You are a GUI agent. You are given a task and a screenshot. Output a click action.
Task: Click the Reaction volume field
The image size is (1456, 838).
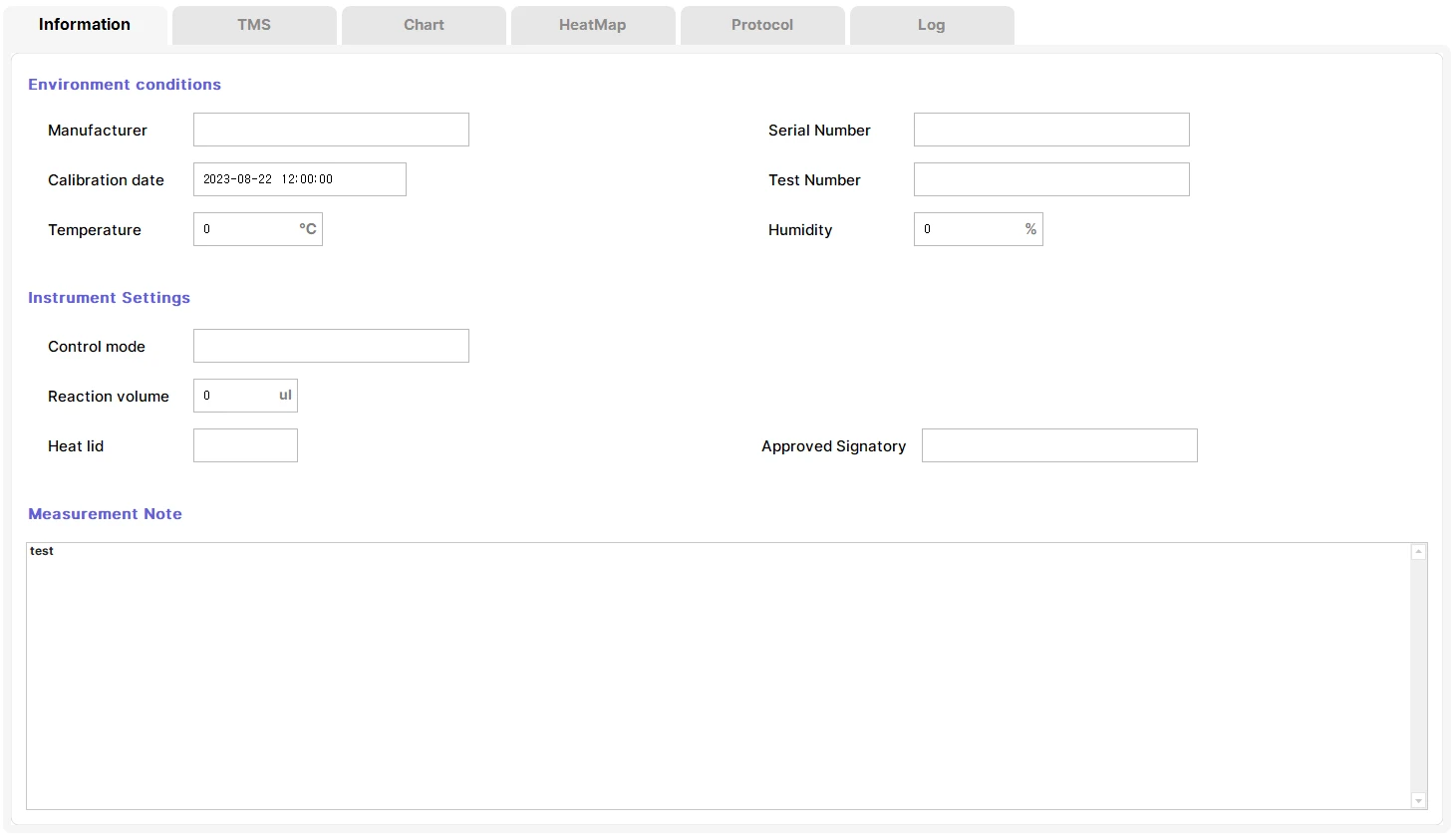(x=245, y=396)
